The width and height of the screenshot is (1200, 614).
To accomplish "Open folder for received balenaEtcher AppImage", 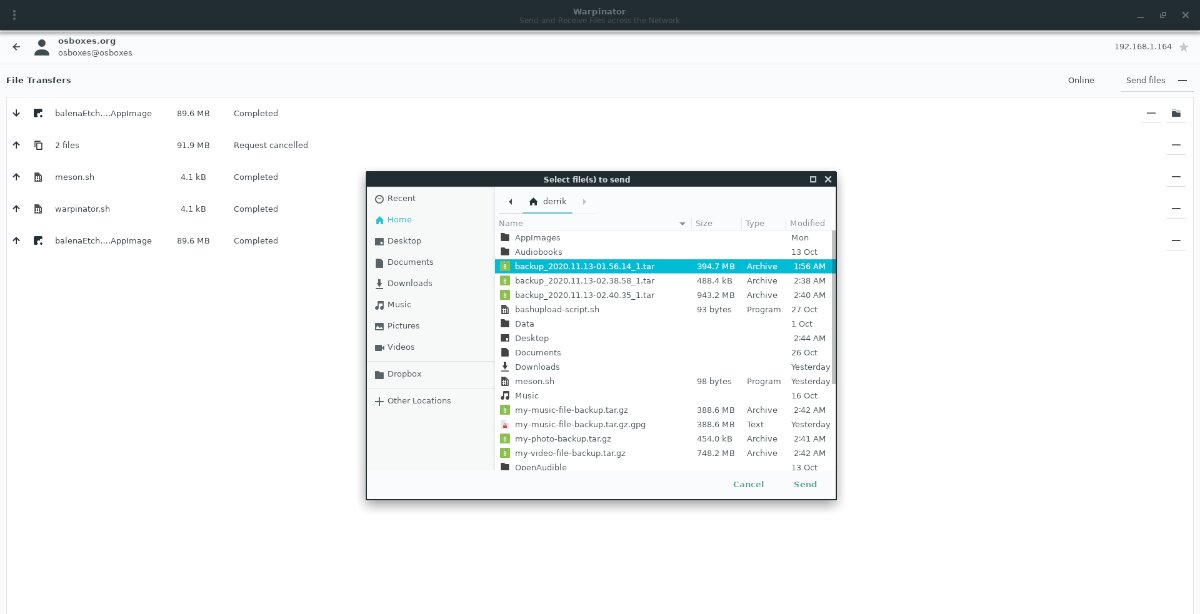I will 1176,114.
